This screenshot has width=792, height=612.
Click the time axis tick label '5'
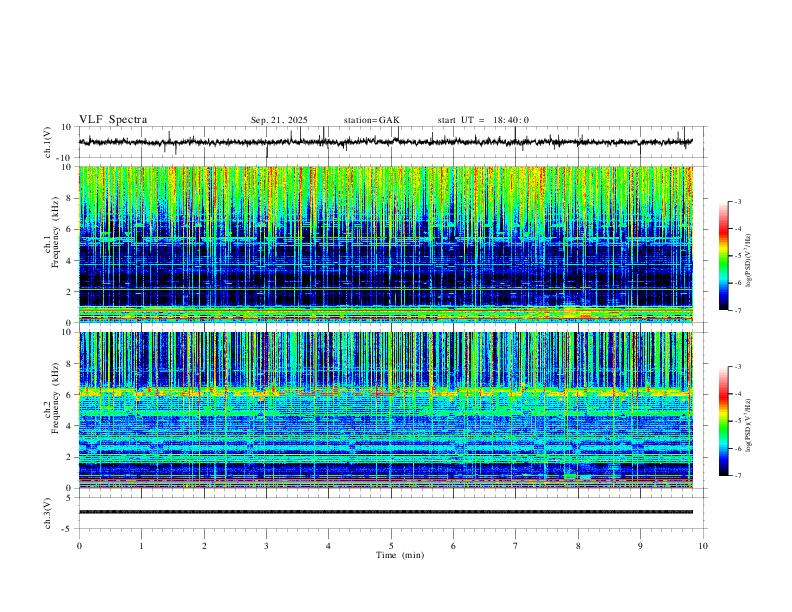[391, 546]
